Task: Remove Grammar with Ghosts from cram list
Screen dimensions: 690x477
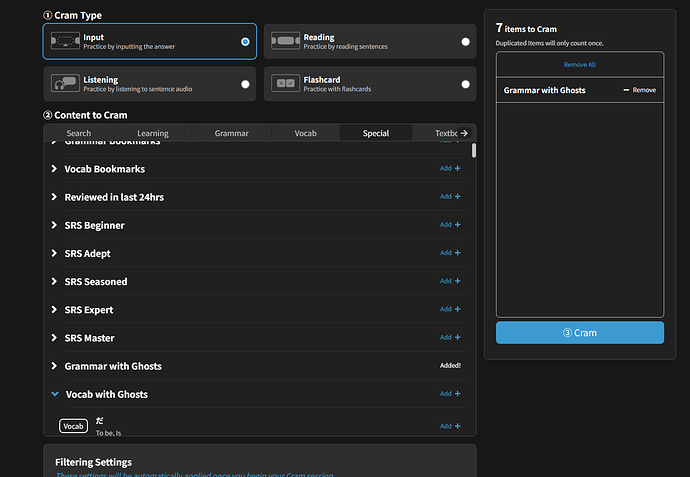Action: 639,90
